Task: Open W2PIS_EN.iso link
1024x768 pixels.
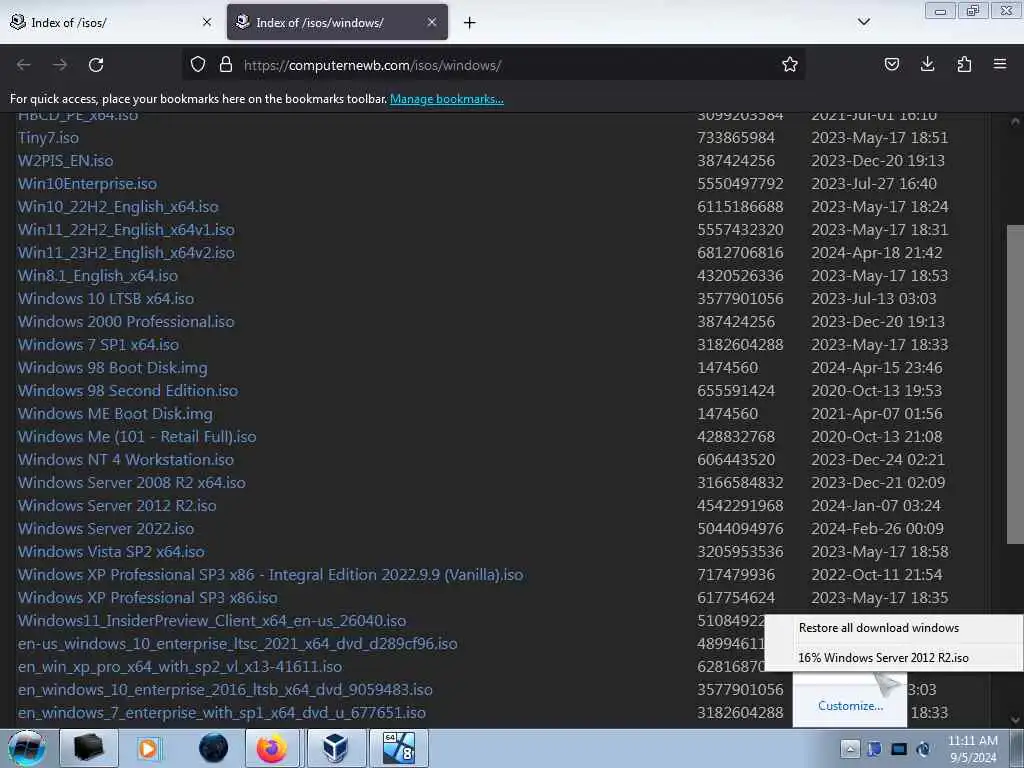Action: [65, 161]
